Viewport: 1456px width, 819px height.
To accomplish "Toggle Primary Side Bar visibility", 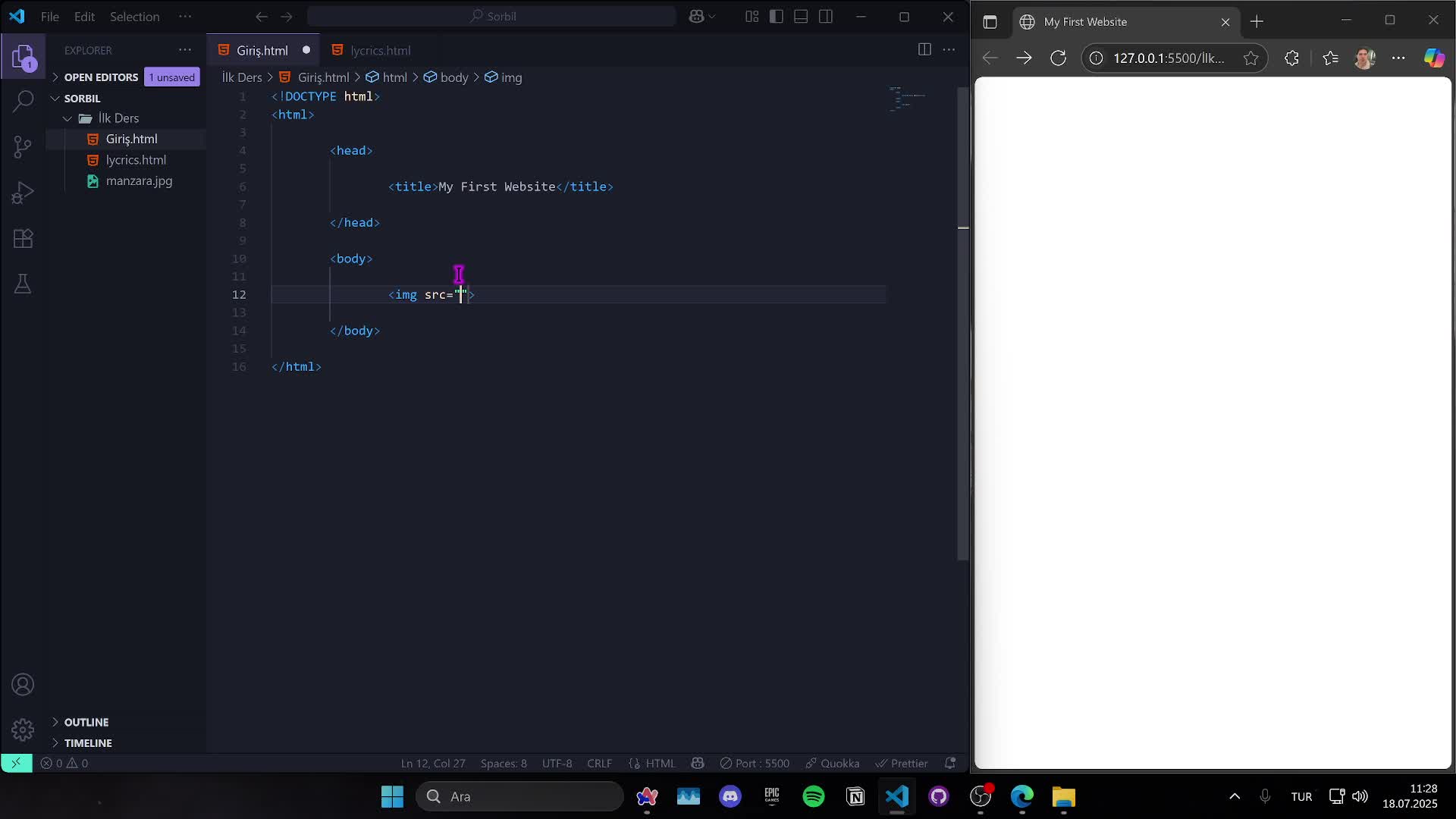I will coord(777,17).
